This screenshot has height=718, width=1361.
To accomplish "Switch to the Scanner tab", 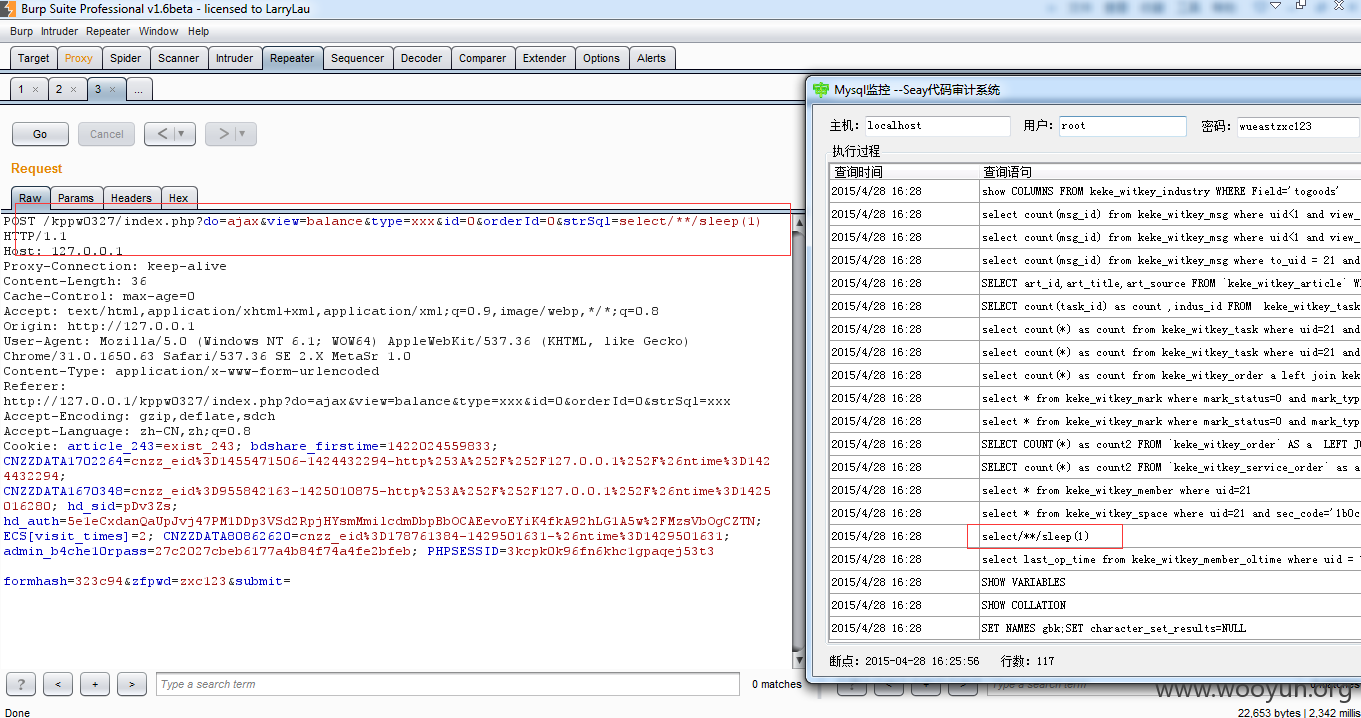I will pos(179,58).
